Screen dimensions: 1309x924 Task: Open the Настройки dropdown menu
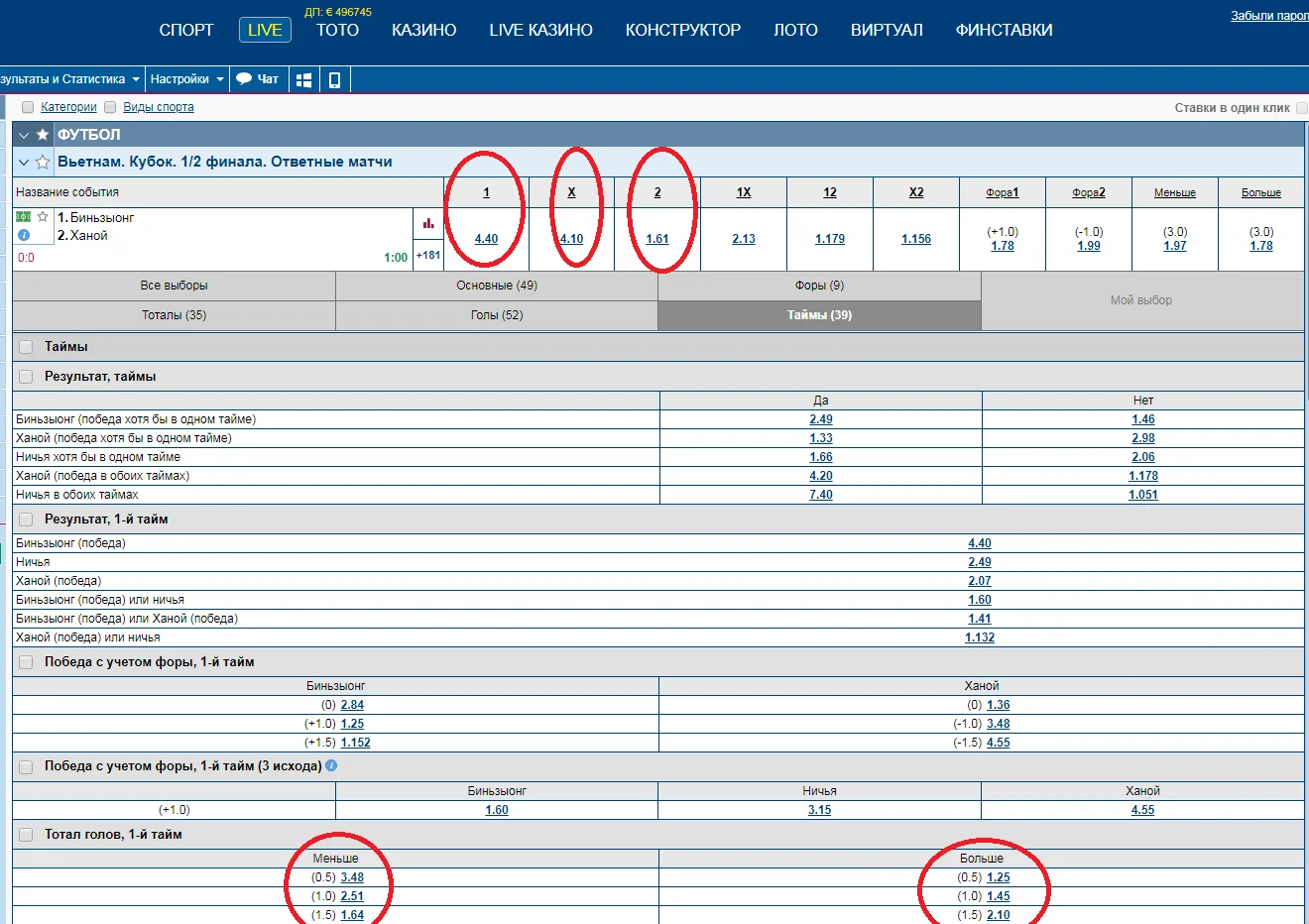[x=186, y=79]
